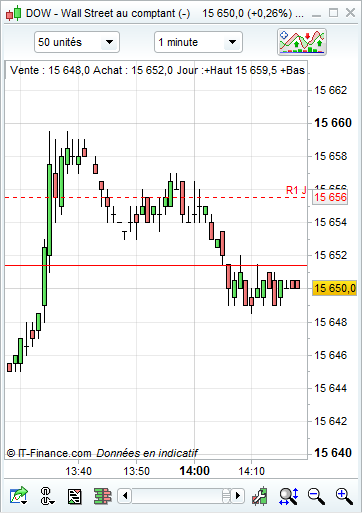The image size is (362, 513).
Task: Open the chart settings wrench icon
Action: point(260,496)
